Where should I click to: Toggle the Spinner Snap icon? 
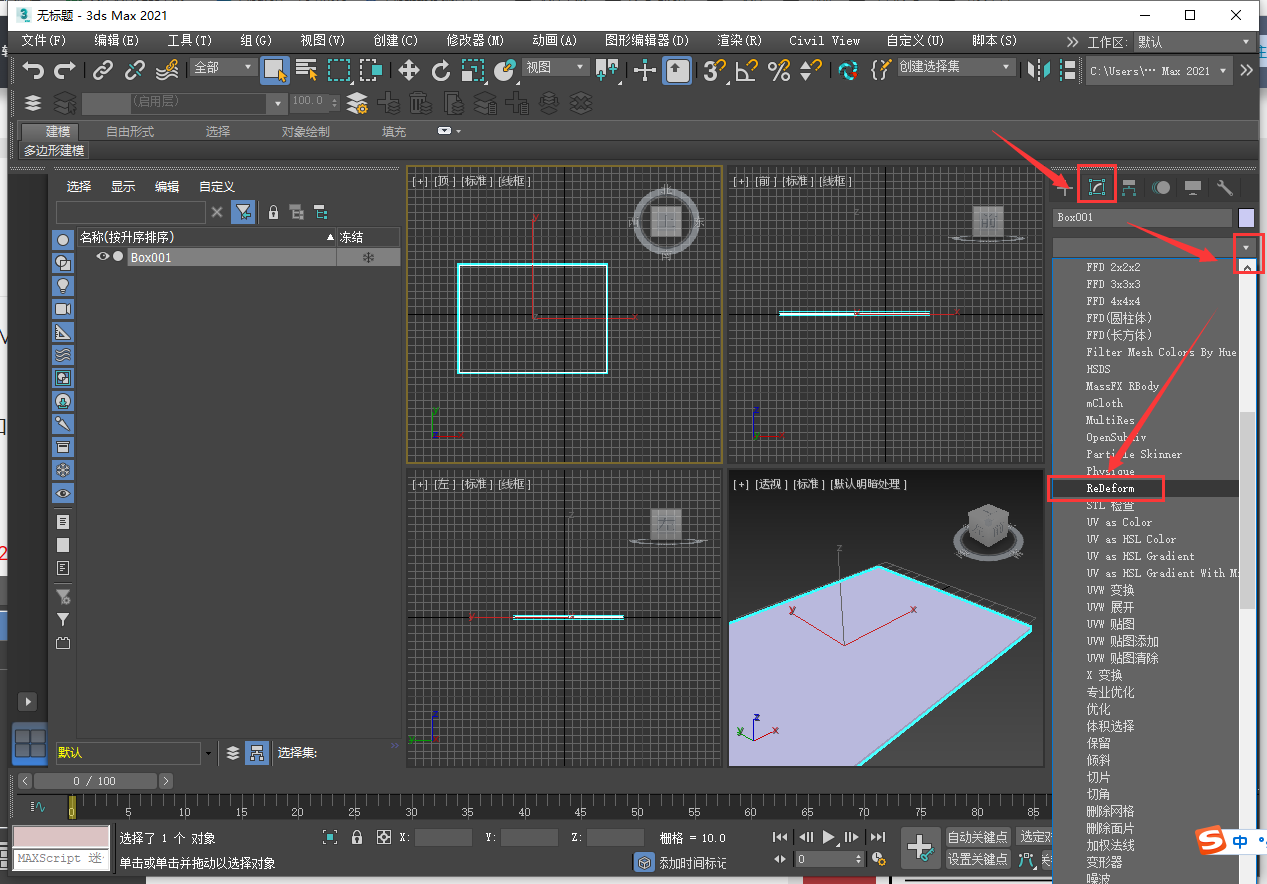[x=811, y=70]
